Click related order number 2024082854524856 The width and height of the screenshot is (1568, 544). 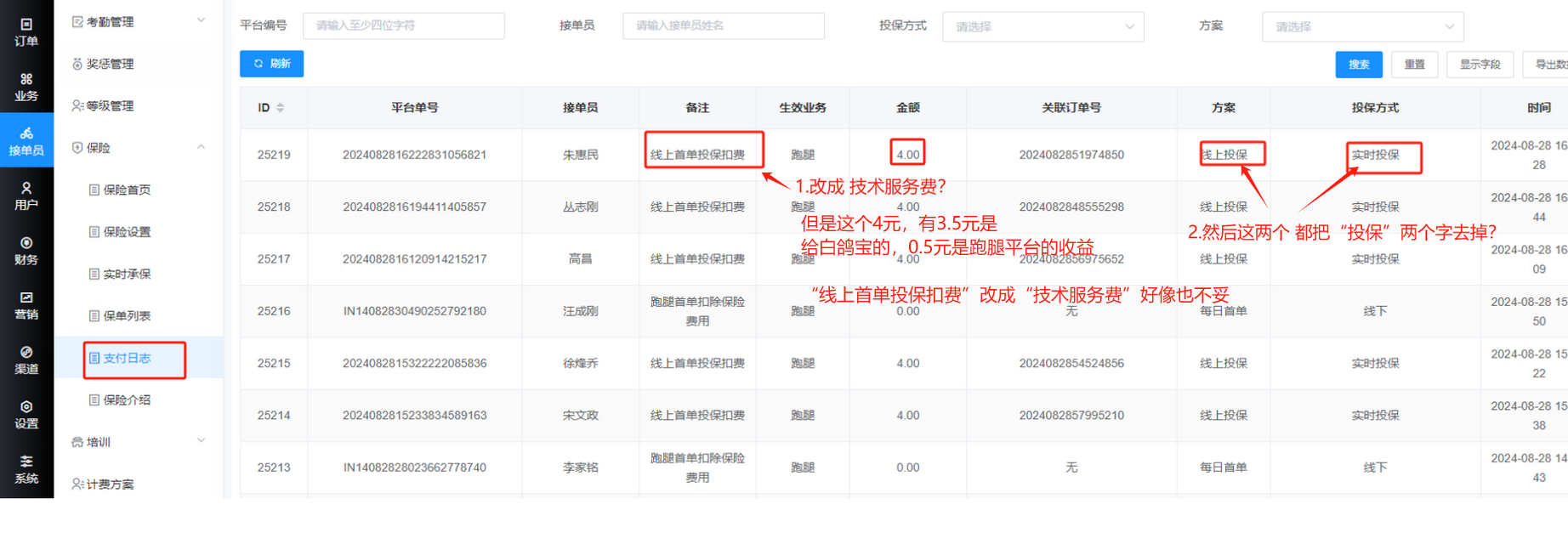pos(1071,363)
